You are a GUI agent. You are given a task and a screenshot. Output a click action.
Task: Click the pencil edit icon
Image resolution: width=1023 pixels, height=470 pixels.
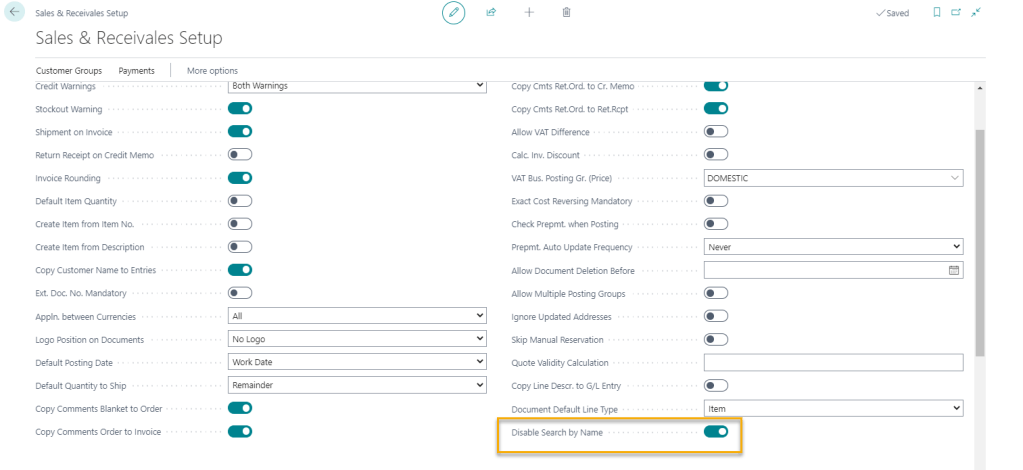click(x=453, y=13)
